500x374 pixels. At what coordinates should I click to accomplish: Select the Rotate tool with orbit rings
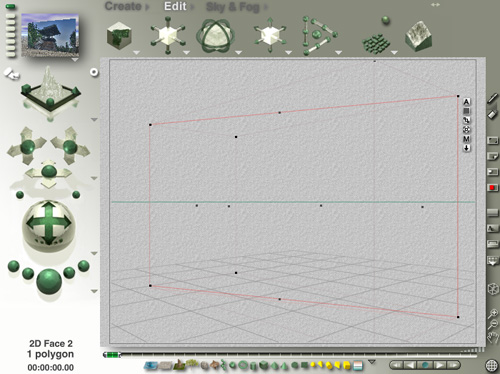click(216, 36)
